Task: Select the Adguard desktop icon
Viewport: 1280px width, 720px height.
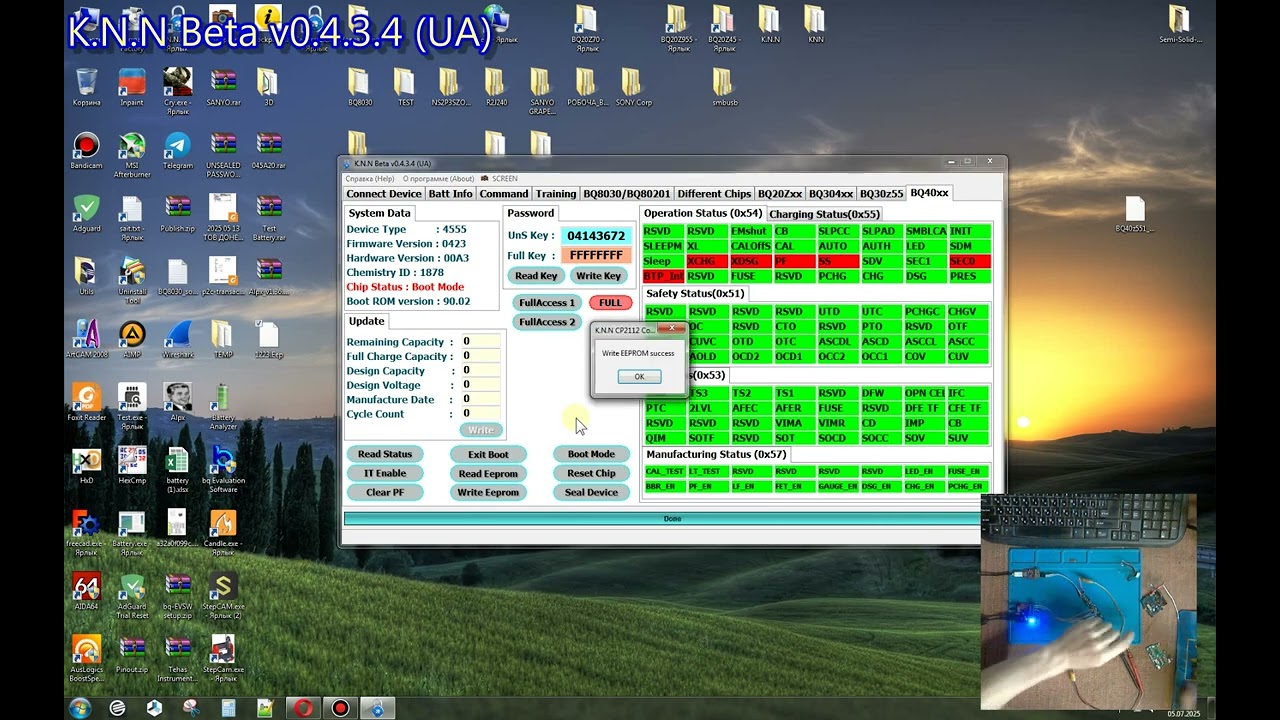Action: pos(86,214)
